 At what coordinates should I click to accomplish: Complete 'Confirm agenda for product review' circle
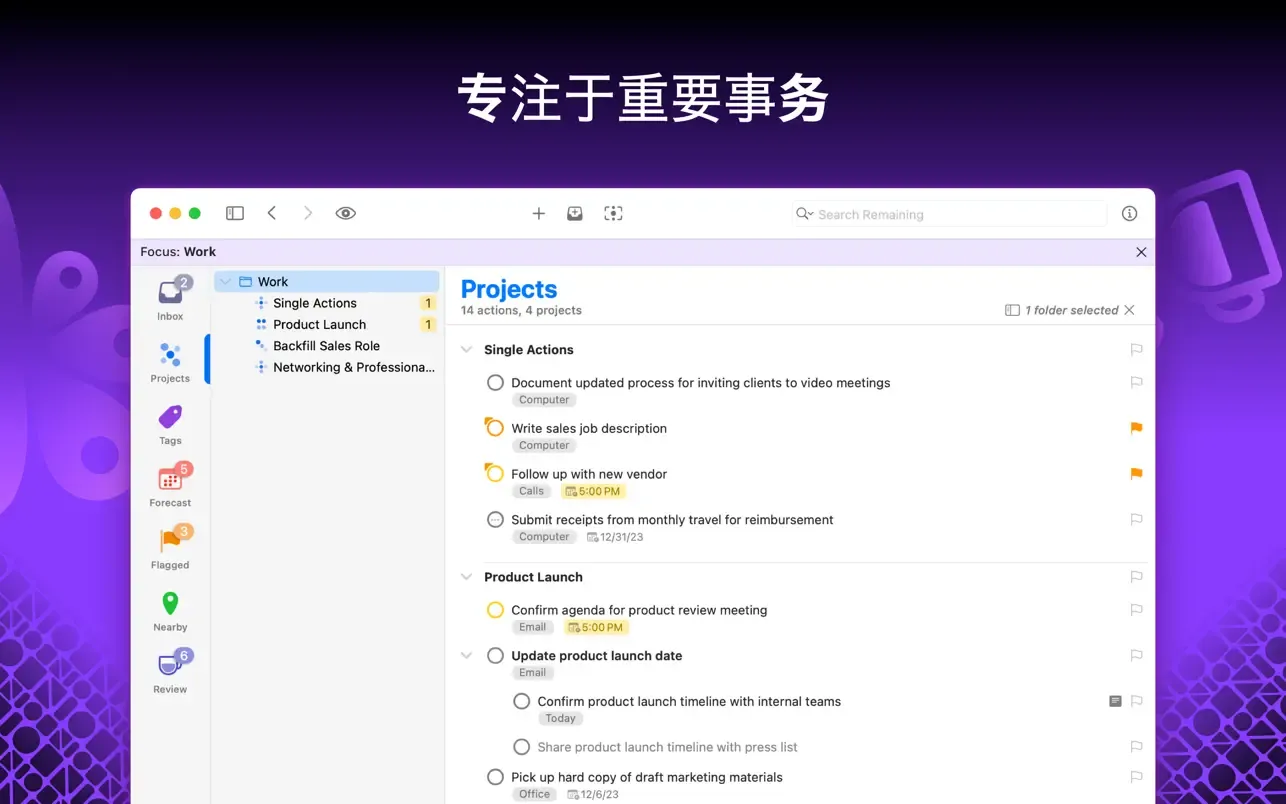pos(495,610)
